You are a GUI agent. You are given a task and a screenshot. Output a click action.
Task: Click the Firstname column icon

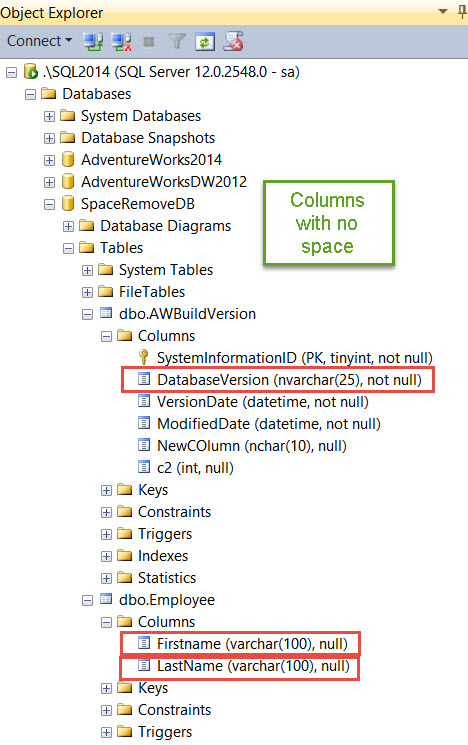(x=144, y=643)
